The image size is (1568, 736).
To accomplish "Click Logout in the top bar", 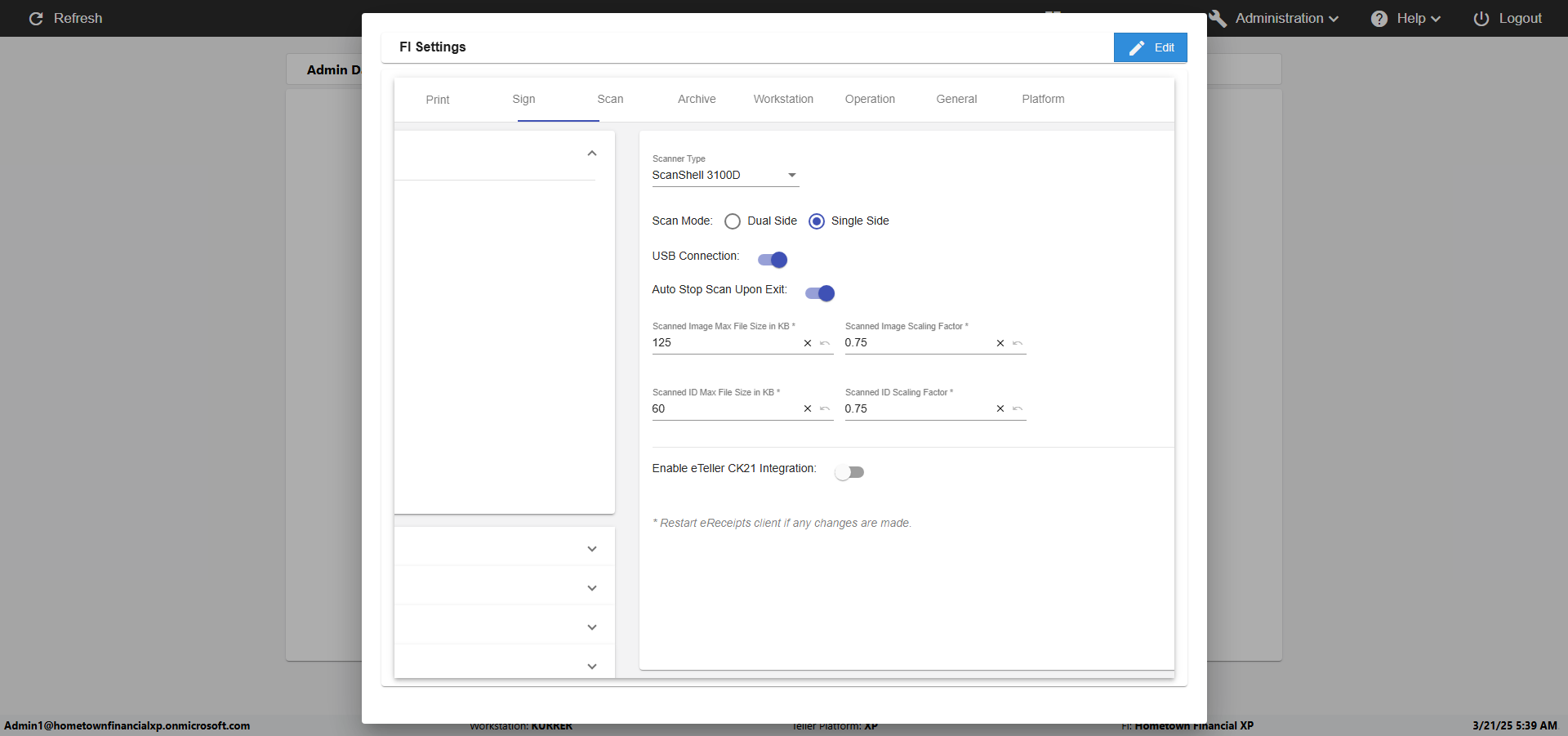I will coord(1508,18).
